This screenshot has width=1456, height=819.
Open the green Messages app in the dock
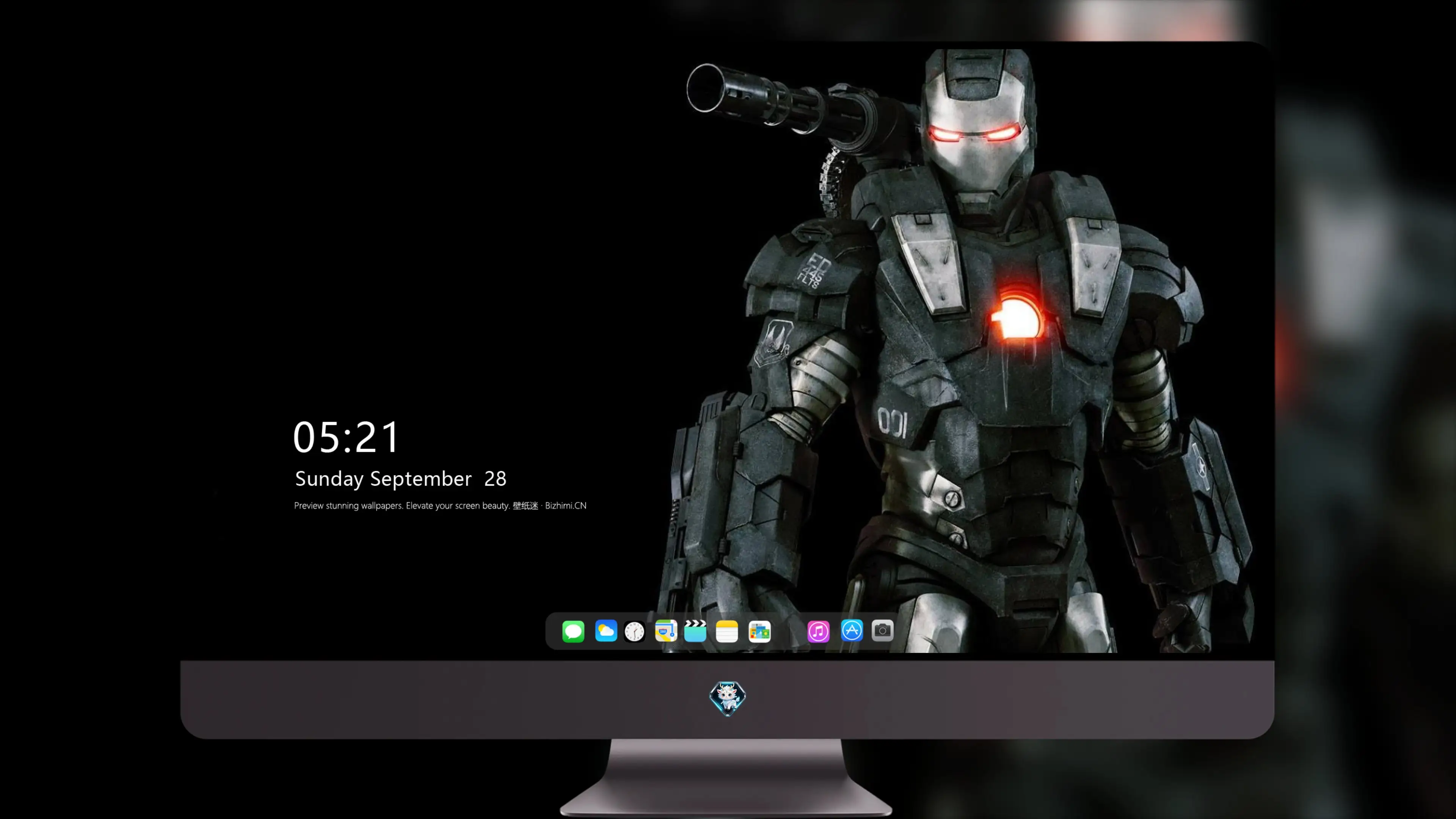(573, 631)
